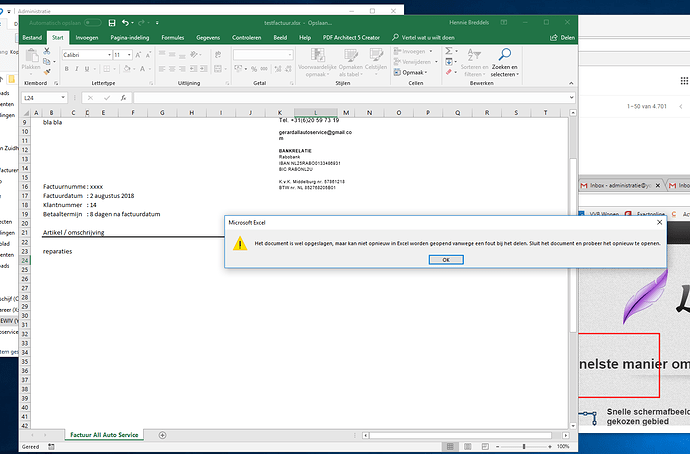
Task: Switch to the Formules ribbon tab
Action: click(172, 37)
